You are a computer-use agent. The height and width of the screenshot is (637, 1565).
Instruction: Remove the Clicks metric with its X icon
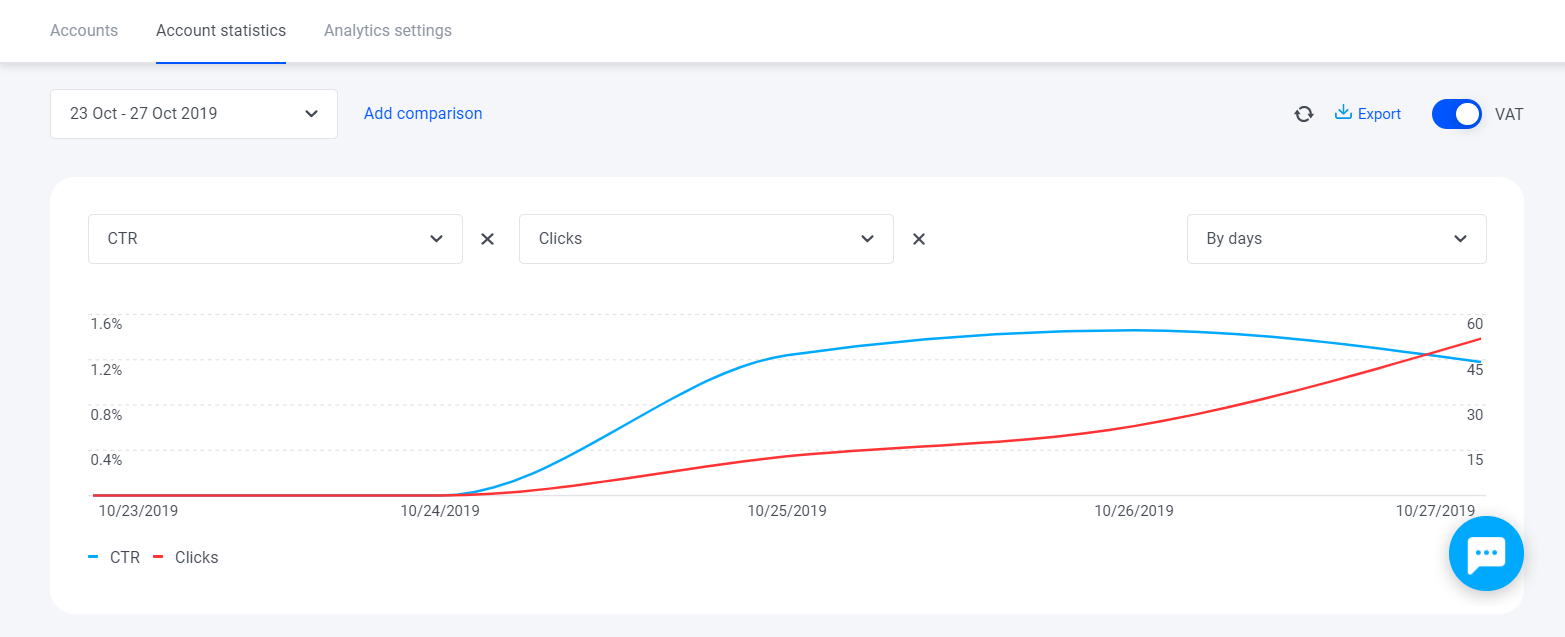coord(919,239)
